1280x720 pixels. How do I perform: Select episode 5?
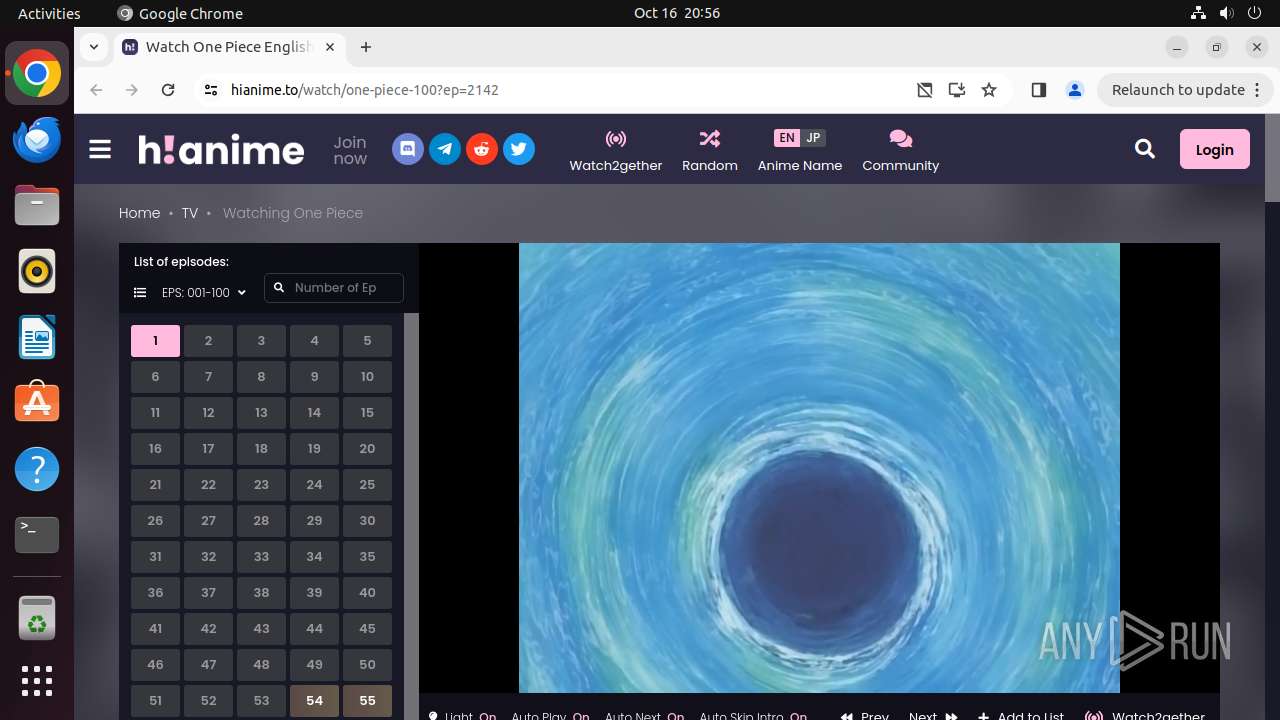point(367,341)
